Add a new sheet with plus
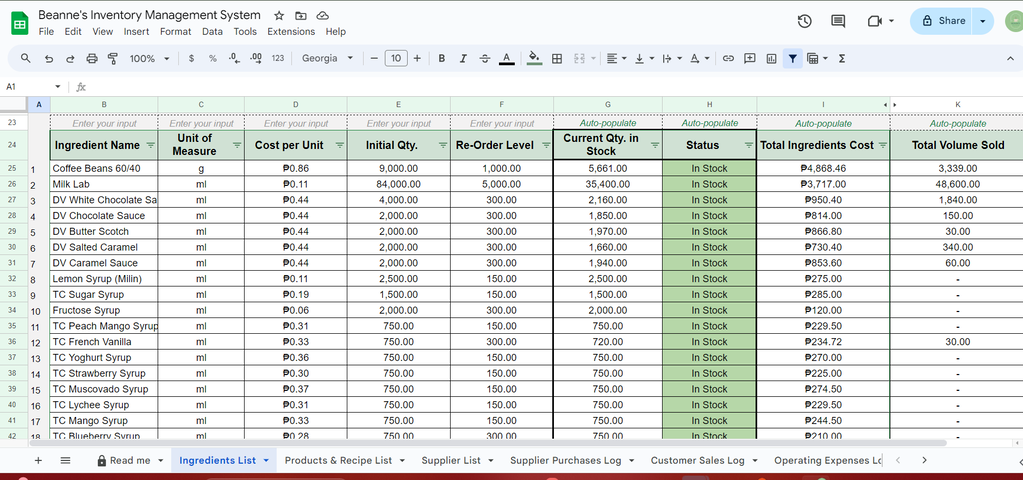The image size is (1023, 480). click(38, 460)
